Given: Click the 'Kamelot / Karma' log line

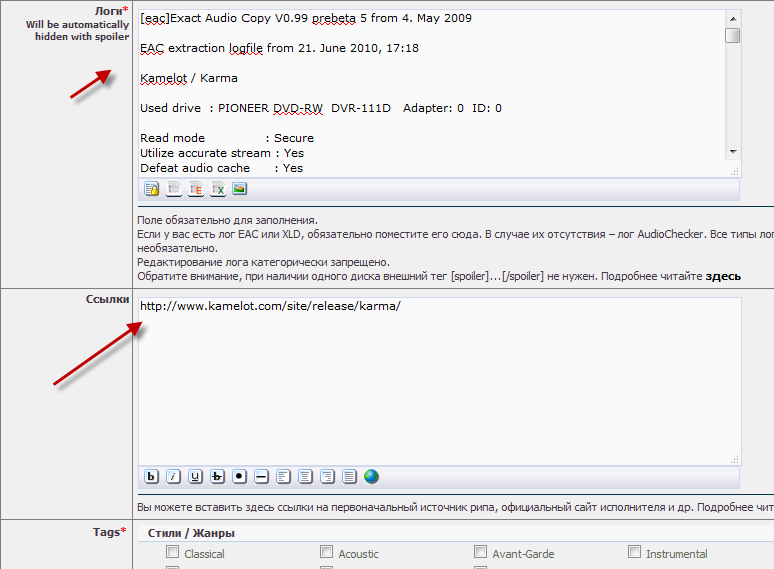Looking at the screenshot, I should tap(189, 78).
